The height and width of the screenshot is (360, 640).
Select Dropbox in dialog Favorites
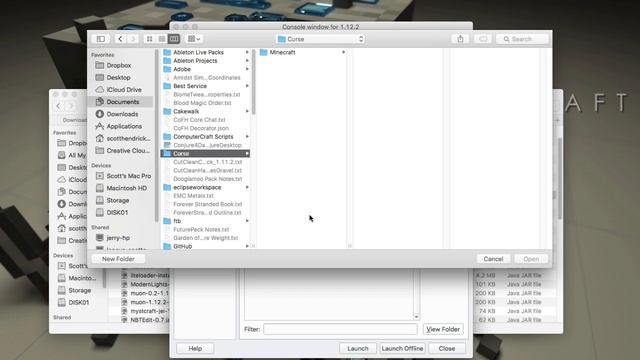[119, 65]
